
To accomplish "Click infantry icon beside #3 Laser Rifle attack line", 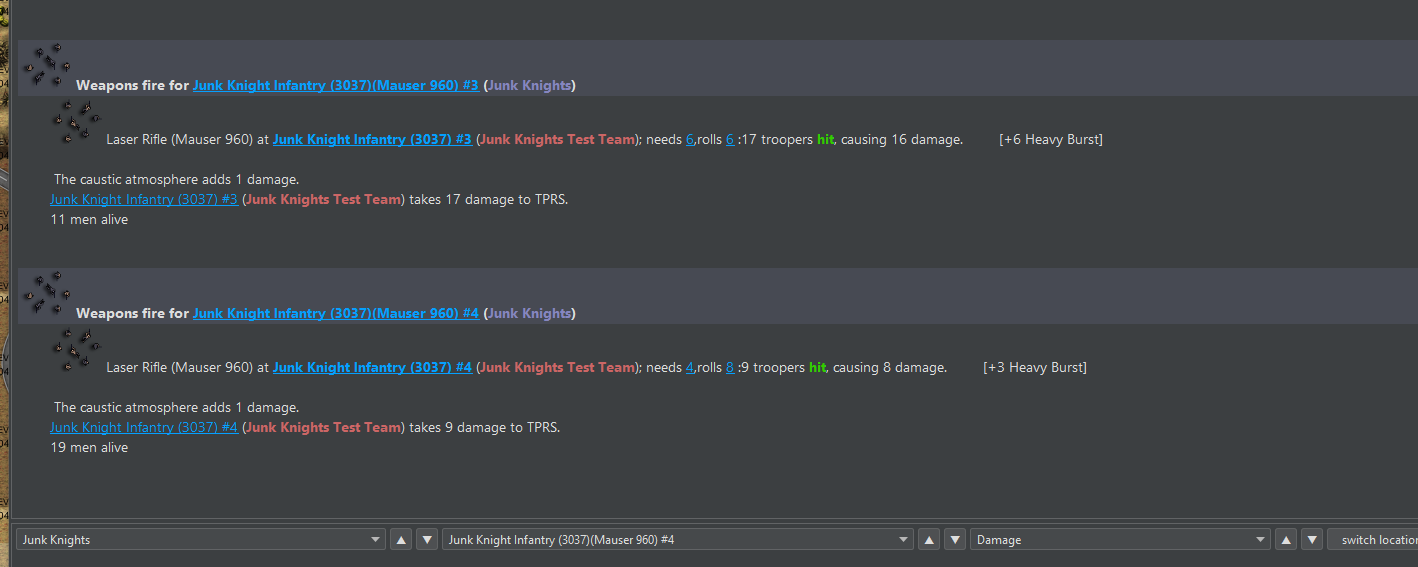I will [77, 122].
